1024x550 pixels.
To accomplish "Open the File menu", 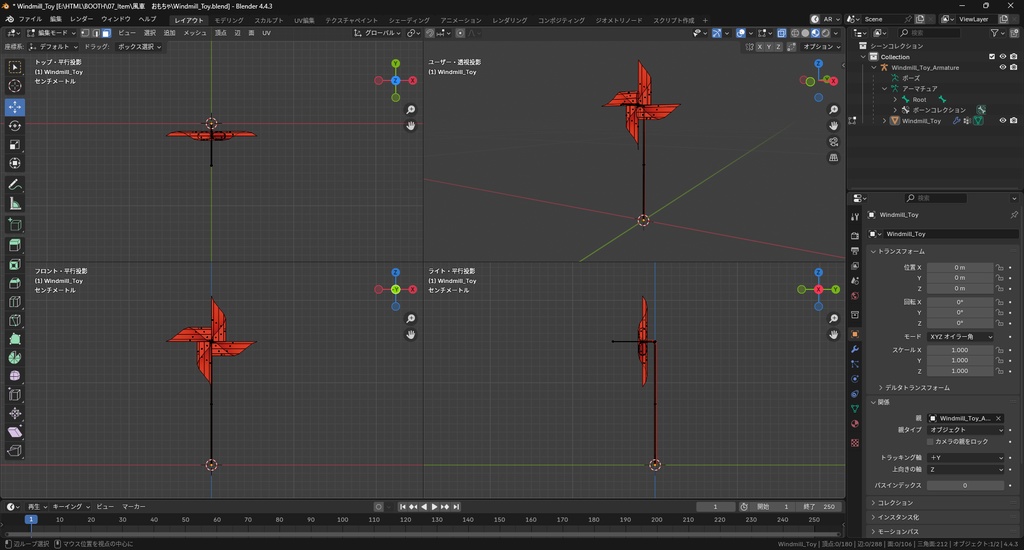I will click(30, 20).
